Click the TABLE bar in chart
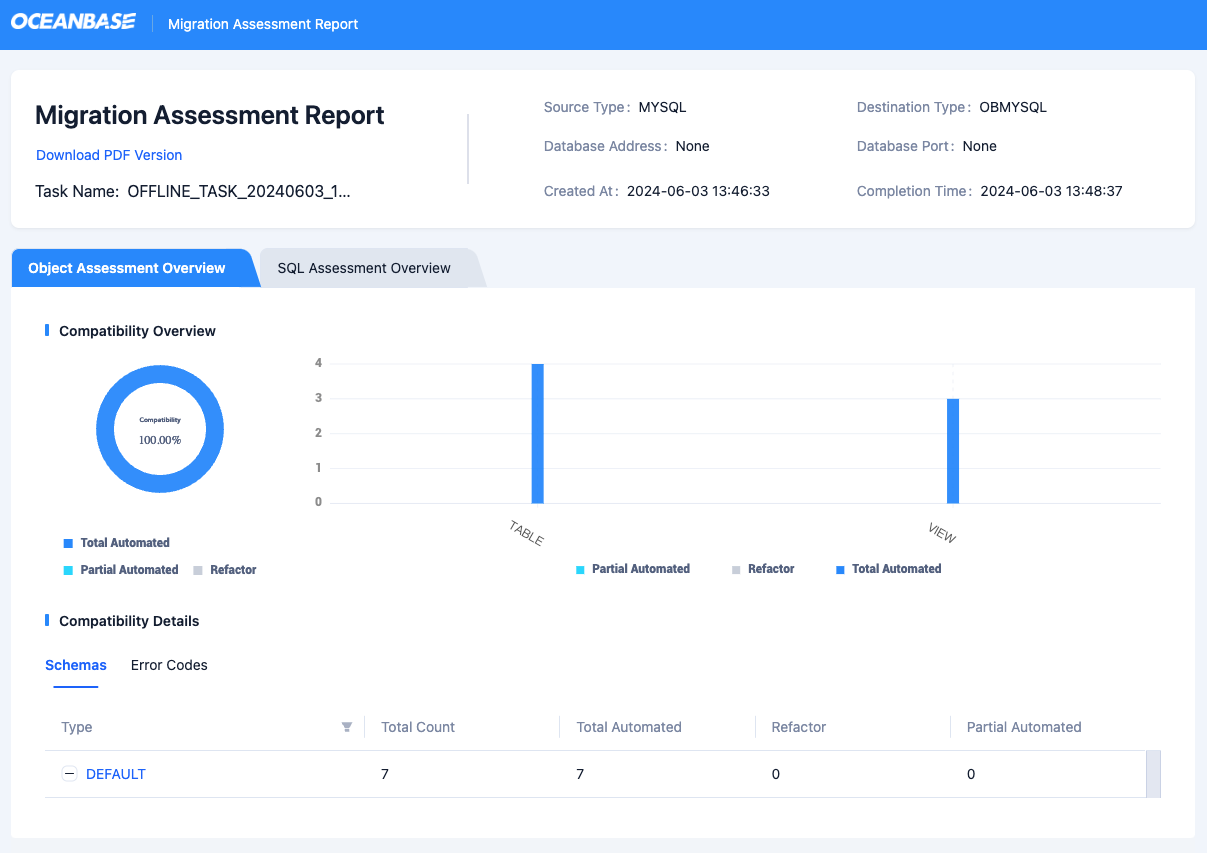1207x853 pixels. point(537,434)
